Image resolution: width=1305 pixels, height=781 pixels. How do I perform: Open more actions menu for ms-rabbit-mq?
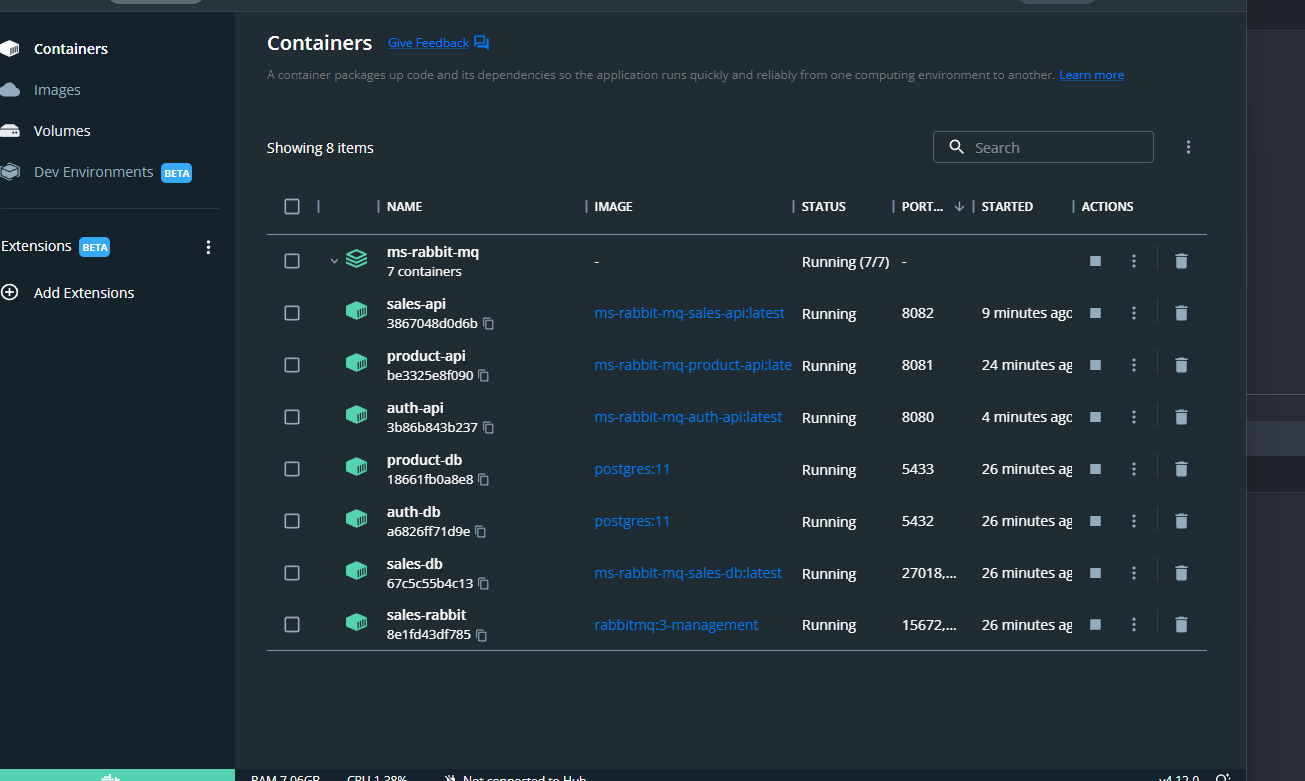(x=1134, y=261)
